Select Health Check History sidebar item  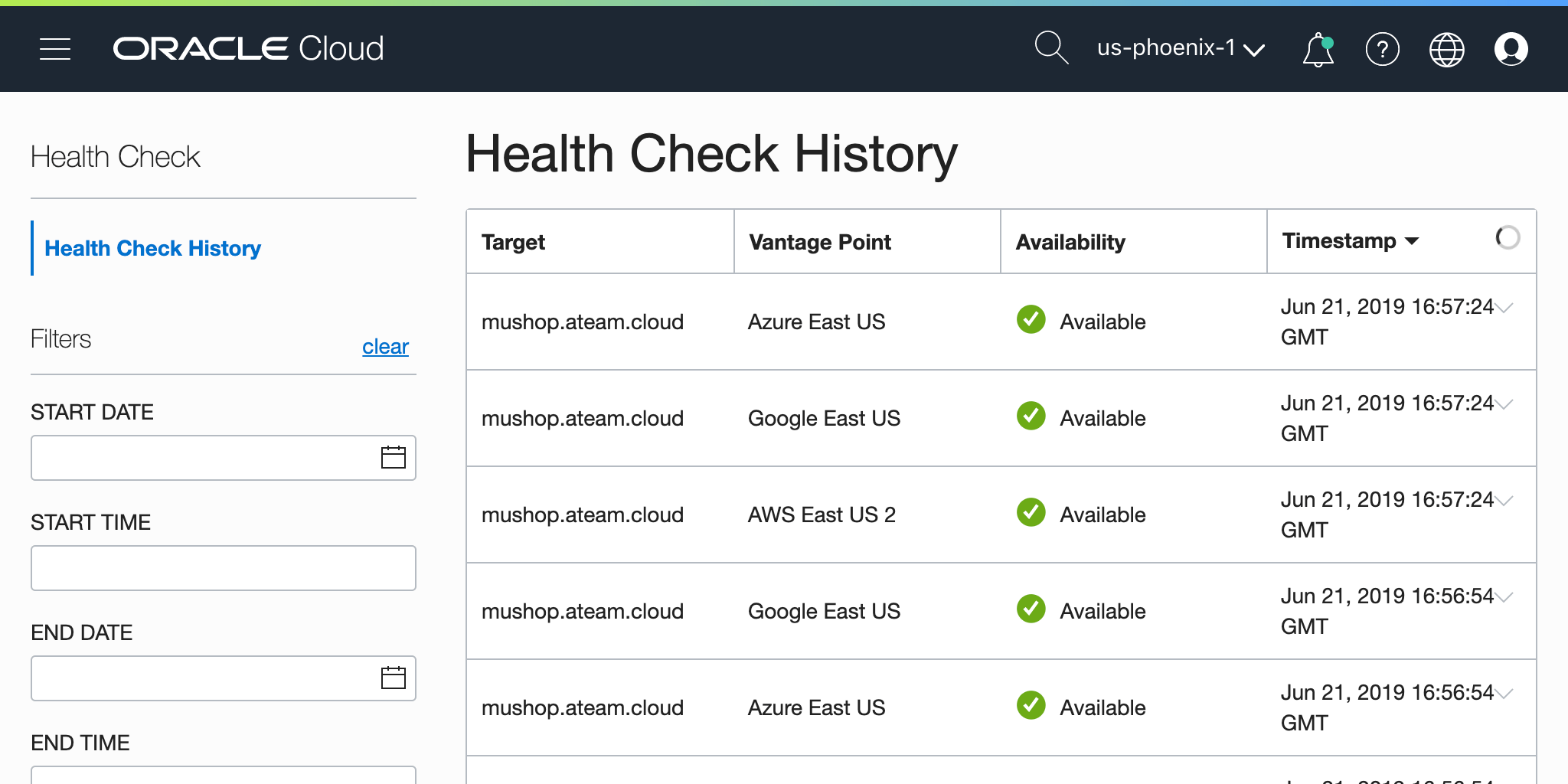tap(152, 248)
